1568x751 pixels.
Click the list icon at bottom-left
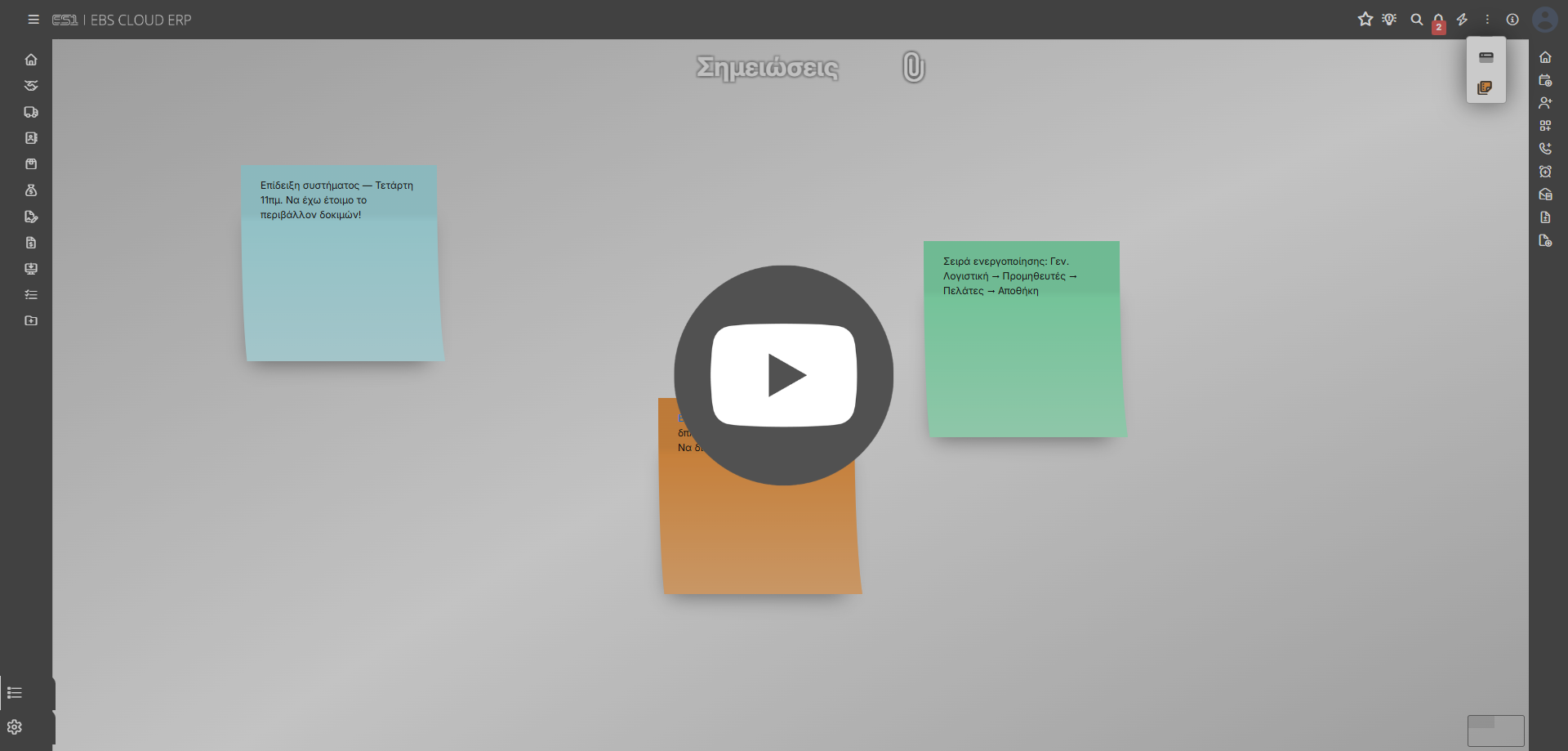[15, 693]
